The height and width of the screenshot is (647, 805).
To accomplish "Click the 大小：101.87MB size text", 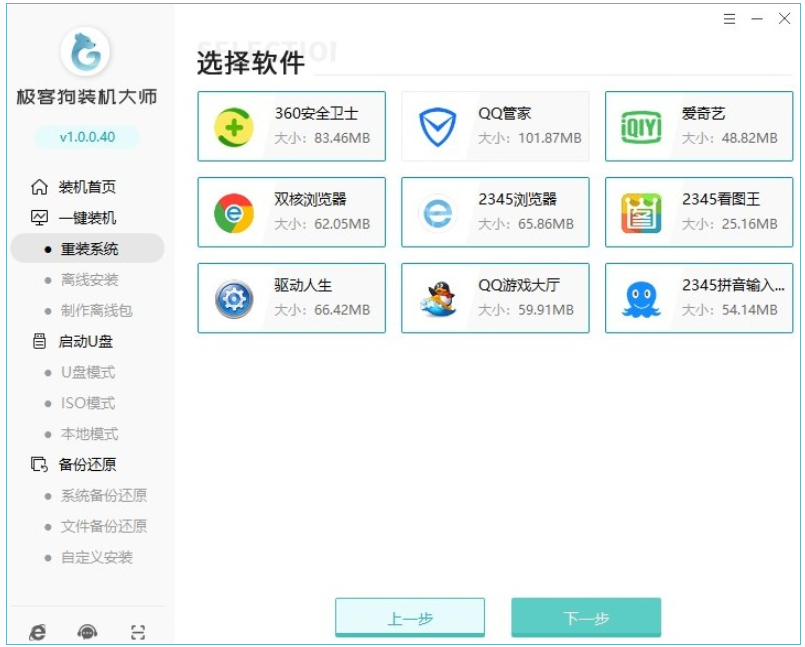I will click(x=530, y=138).
